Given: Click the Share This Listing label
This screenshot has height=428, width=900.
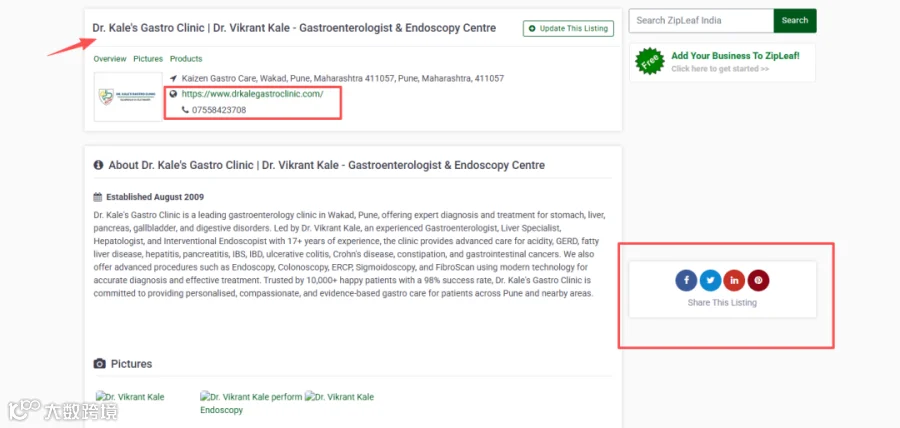Looking at the screenshot, I should tap(722, 302).
